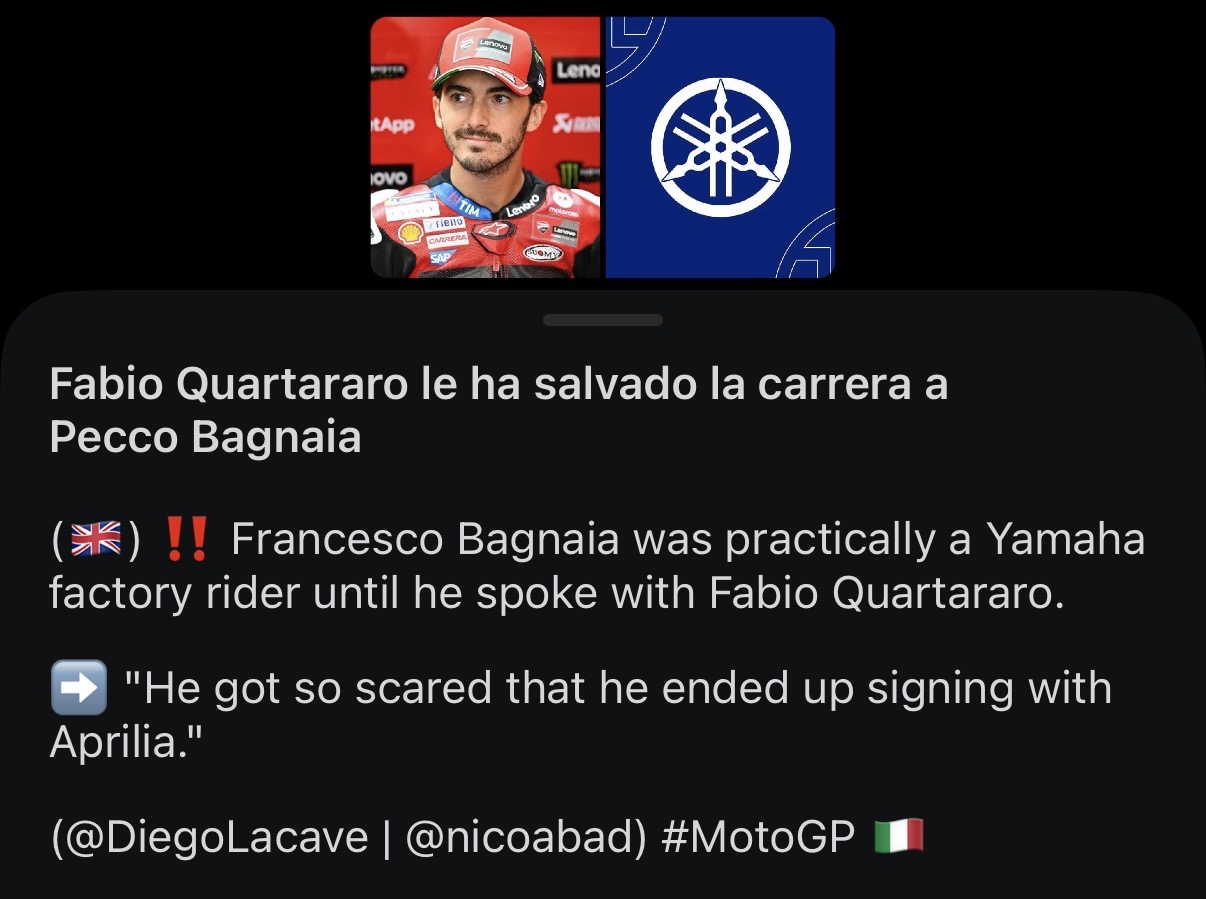Tap the SAP logo on rider's suit

coord(440,257)
